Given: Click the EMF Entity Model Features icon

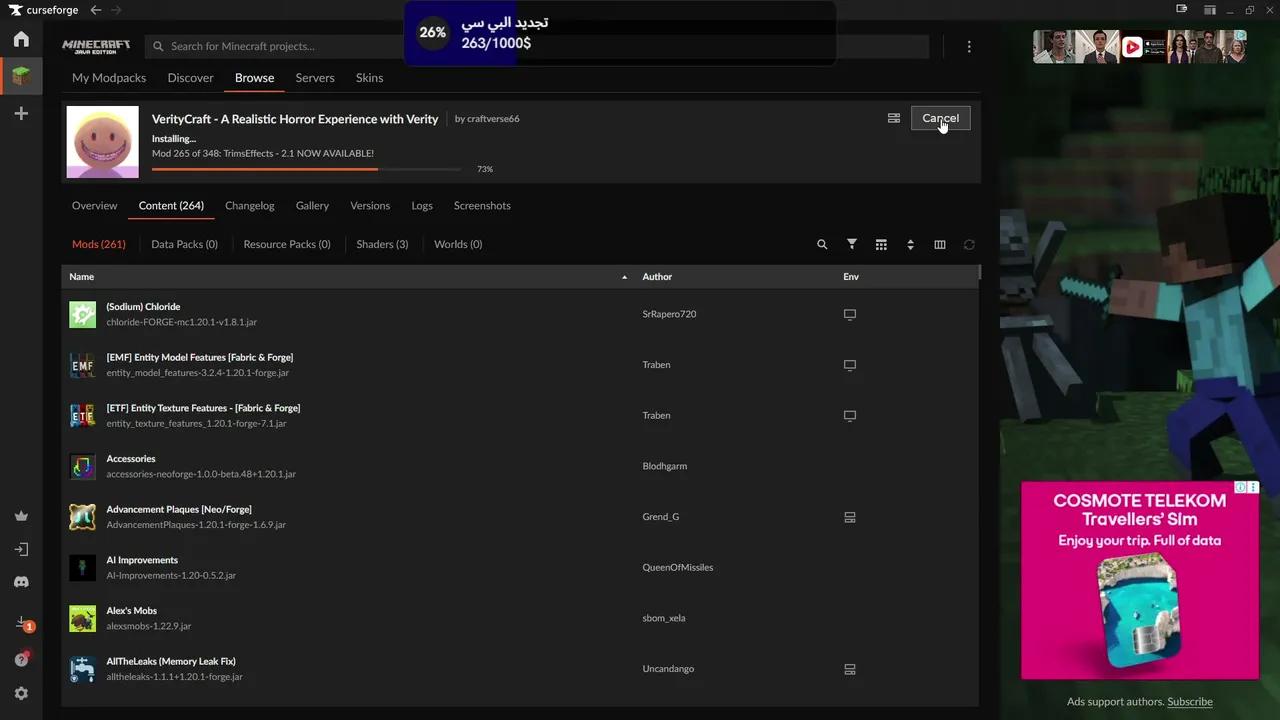Looking at the screenshot, I should pos(82,365).
